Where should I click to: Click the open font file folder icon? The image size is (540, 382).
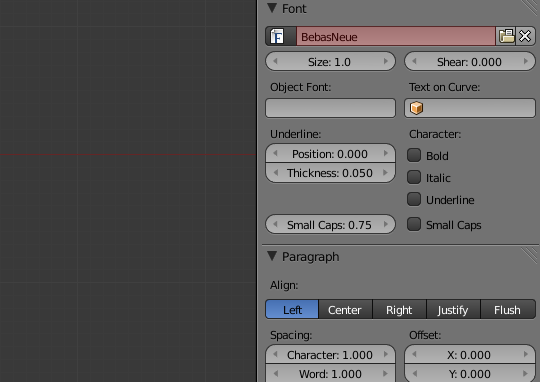point(506,36)
